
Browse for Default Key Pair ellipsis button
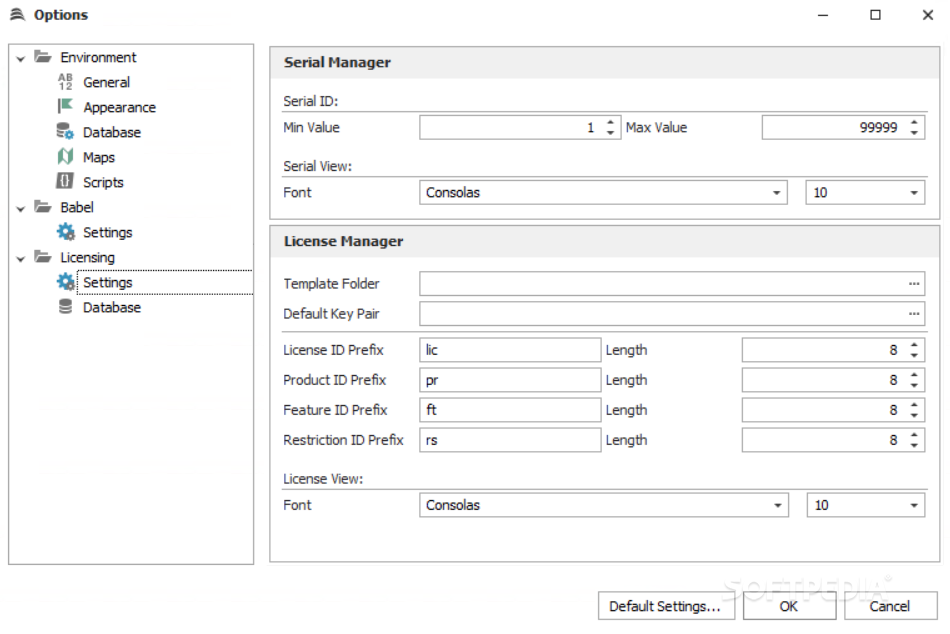[x=914, y=313]
